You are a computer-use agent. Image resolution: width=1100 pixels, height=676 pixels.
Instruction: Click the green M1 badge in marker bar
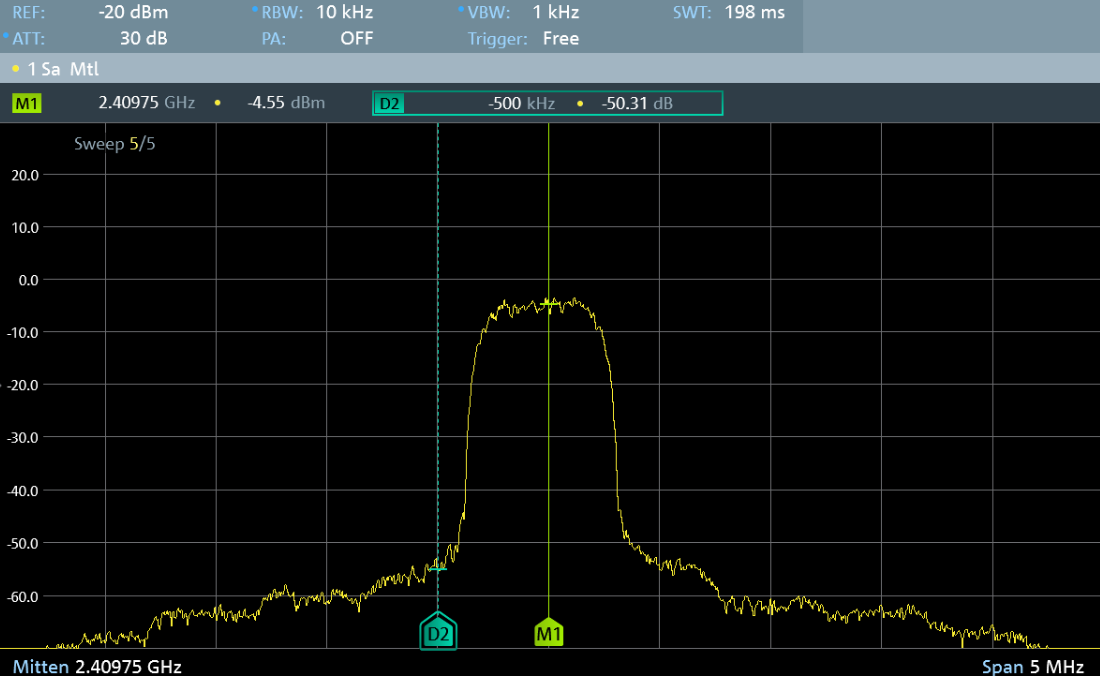point(27,103)
